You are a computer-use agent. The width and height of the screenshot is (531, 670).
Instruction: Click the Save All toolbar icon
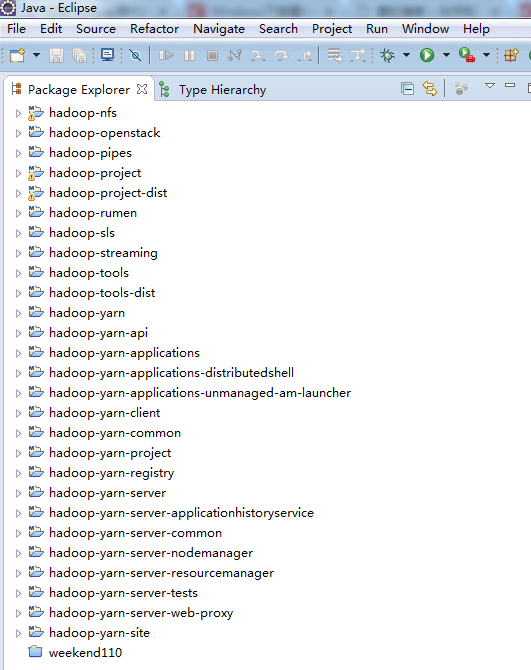click(x=79, y=56)
